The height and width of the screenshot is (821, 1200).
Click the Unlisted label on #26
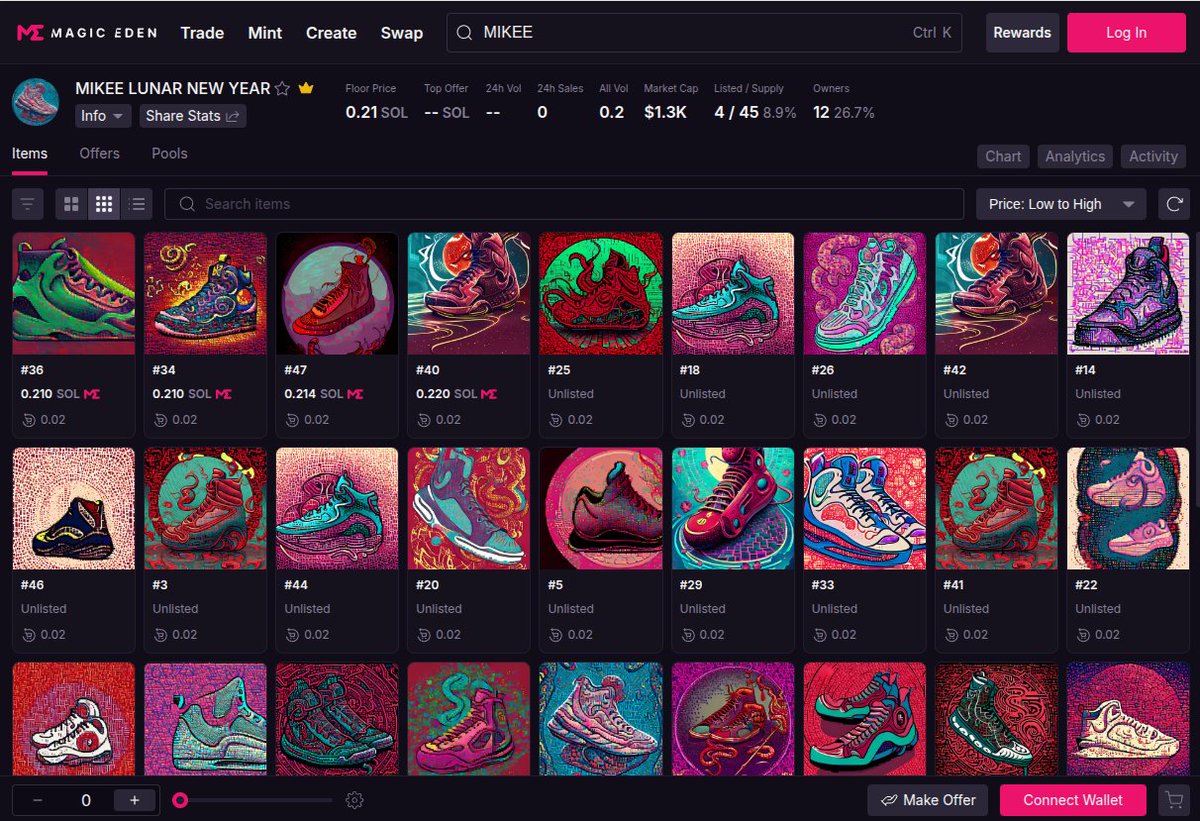(x=835, y=394)
